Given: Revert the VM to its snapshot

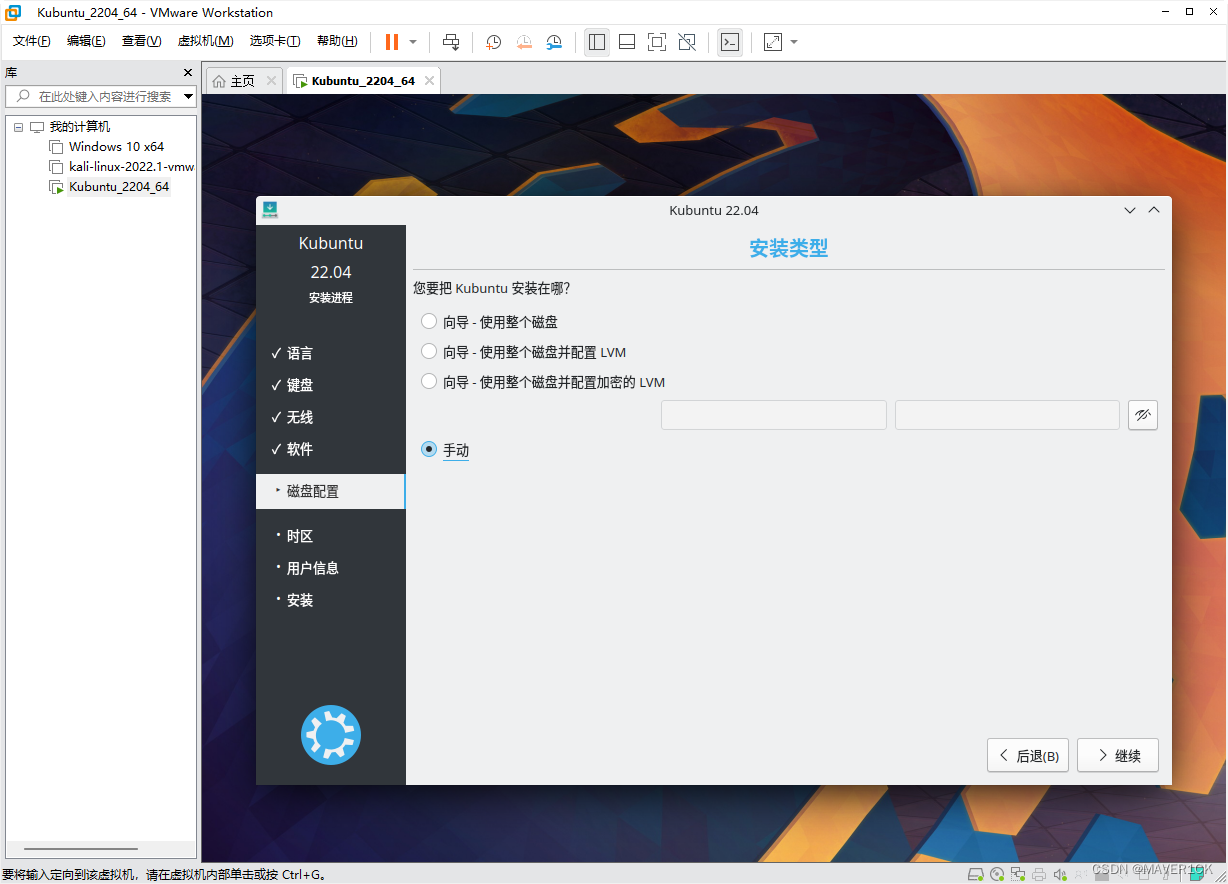Looking at the screenshot, I should [524, 42].
